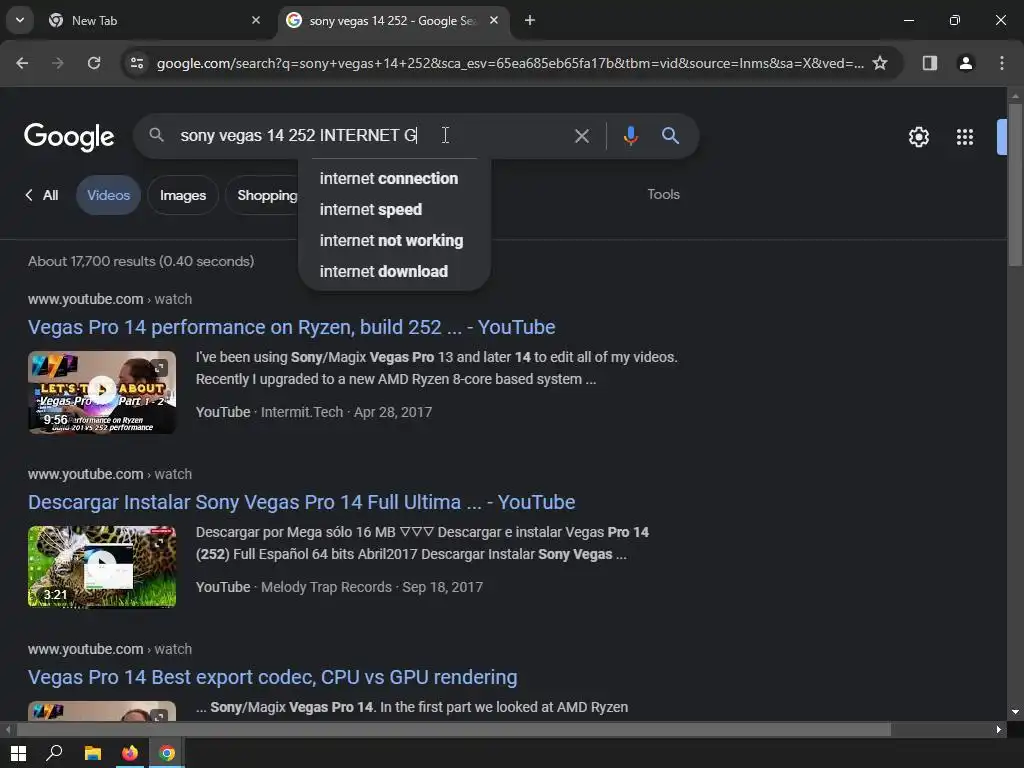Clear the search query text
The image size is (1024, 768).
pos(581,136)
